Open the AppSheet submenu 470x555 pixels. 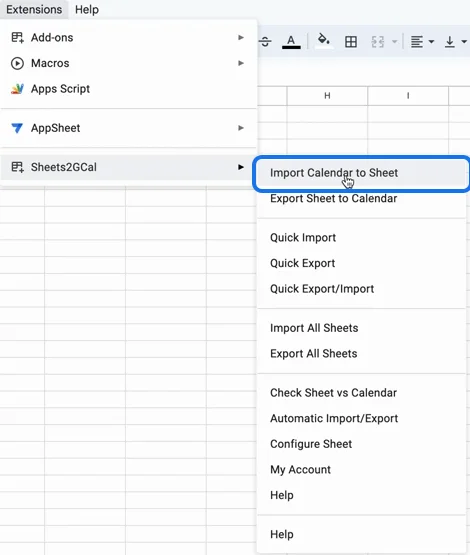[x=128, y=128]
